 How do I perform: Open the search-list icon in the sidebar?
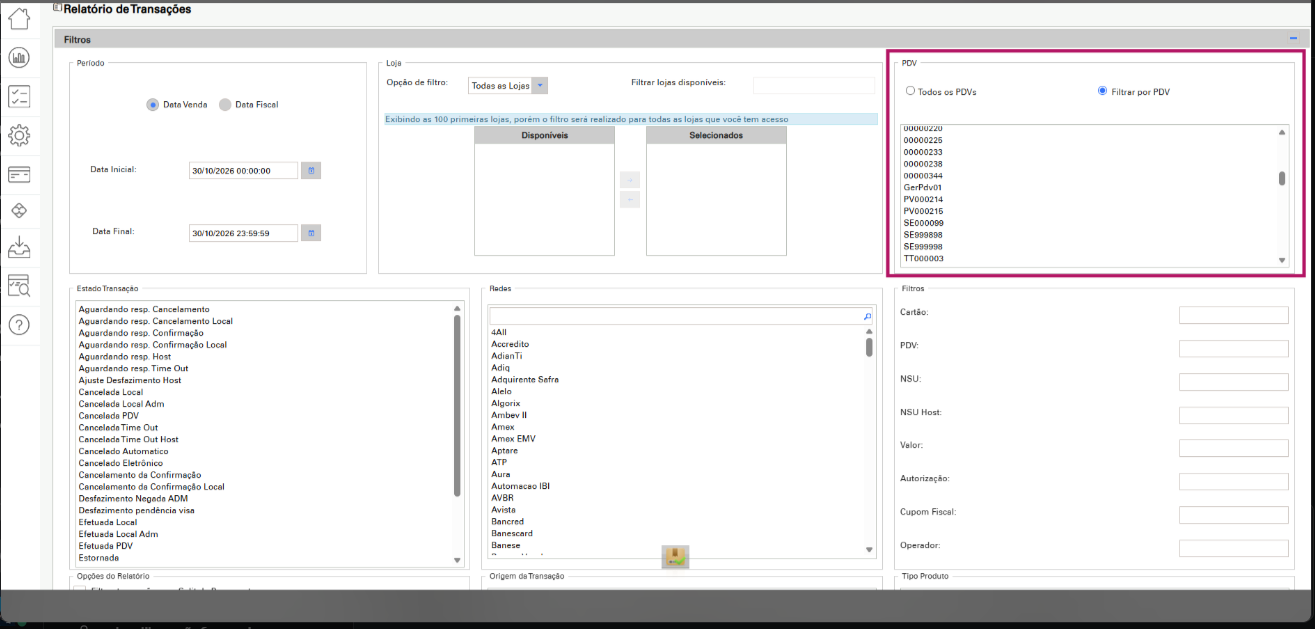[19, 286]
